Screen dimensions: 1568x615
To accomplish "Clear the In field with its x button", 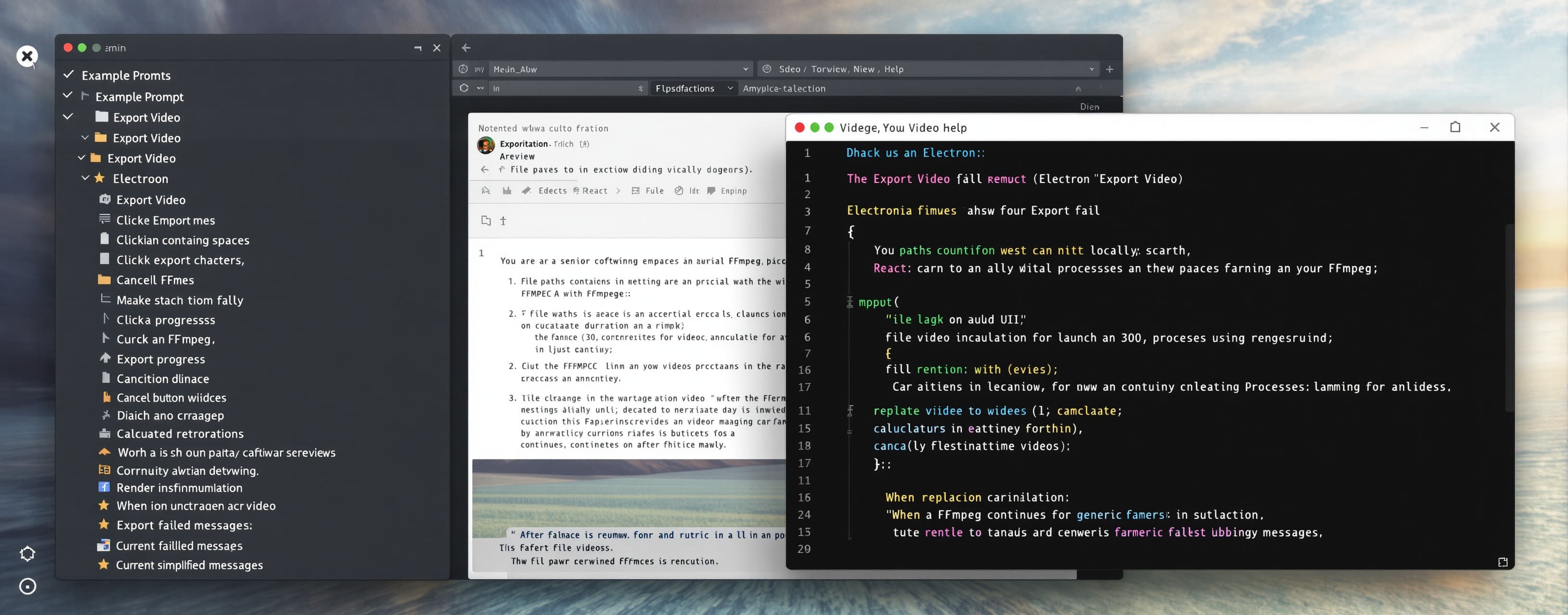I will coord(640,88).
